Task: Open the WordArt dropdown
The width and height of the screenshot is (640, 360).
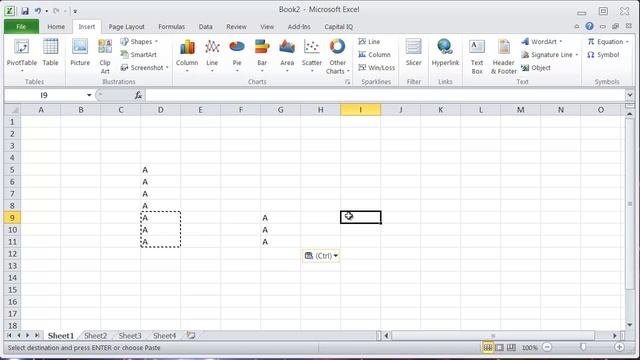Action: pyautogui.click(x=542, y=42)
